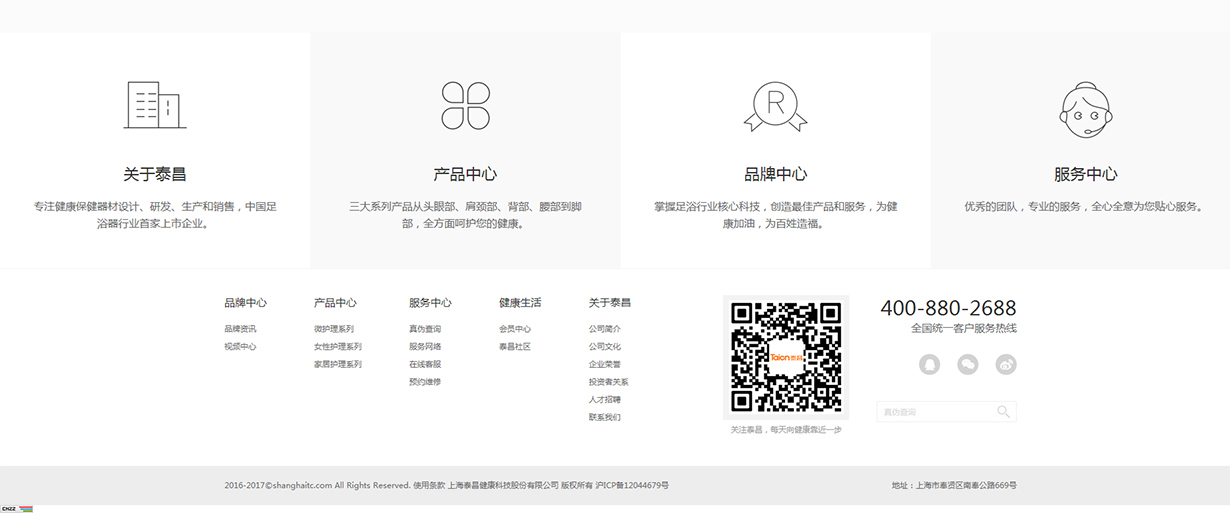Open the 预约维修 footer link
Viewport: 1230px width, 513px height.
pyautogui.click(x=425, y=382)
